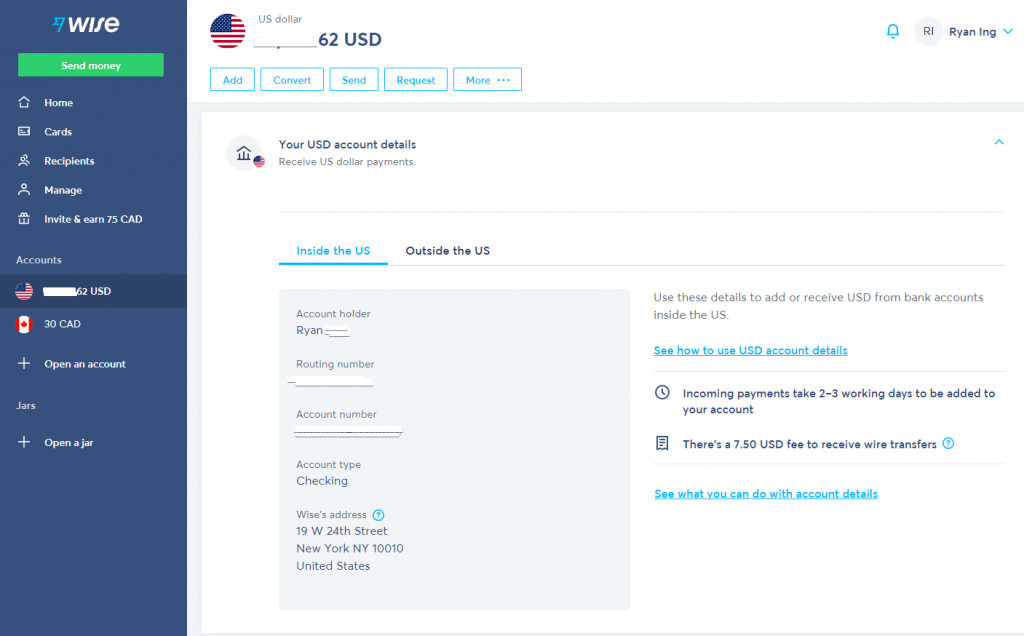
Task: Click the RI profile avatar
Action: pyautogui.click(x=928, y=31)
